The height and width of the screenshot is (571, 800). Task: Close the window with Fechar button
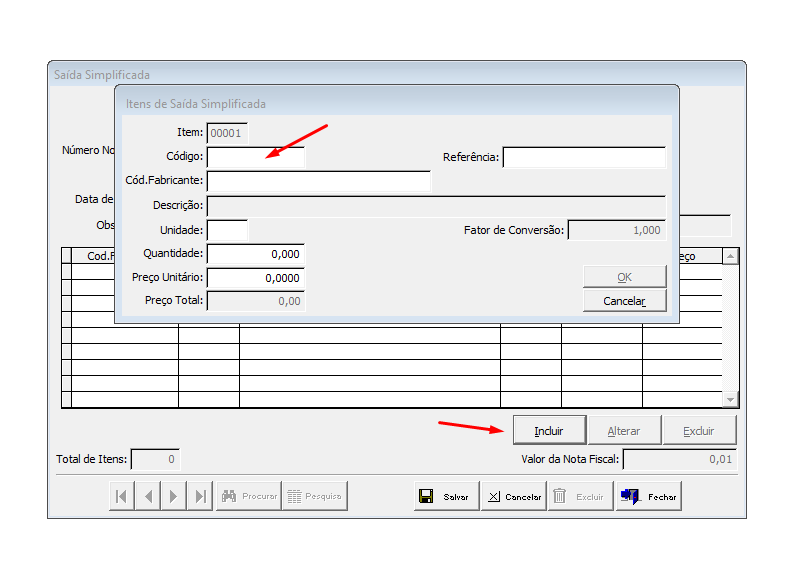point(649,496)
